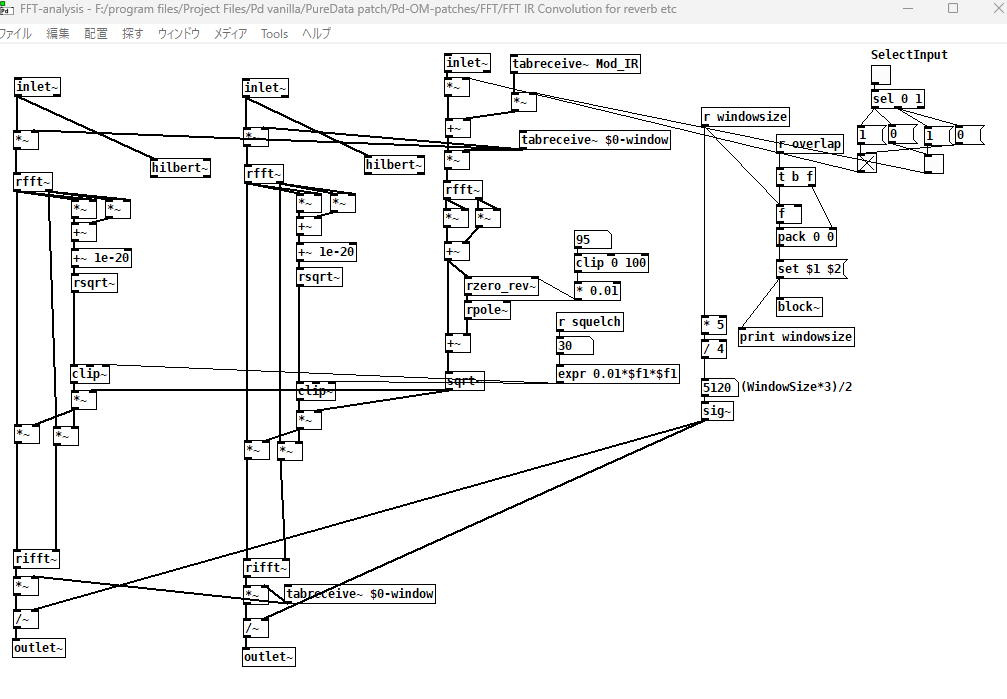
Task: Select the 'rpole~' filter object
Action: point(487,310)
